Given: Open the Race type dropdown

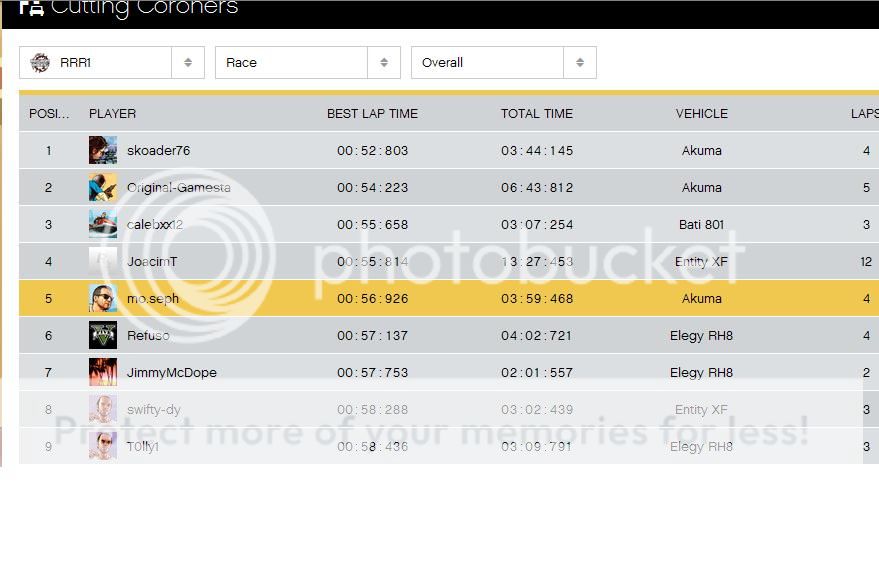Looking at the screenshot, I should click(x=308, y=63).
